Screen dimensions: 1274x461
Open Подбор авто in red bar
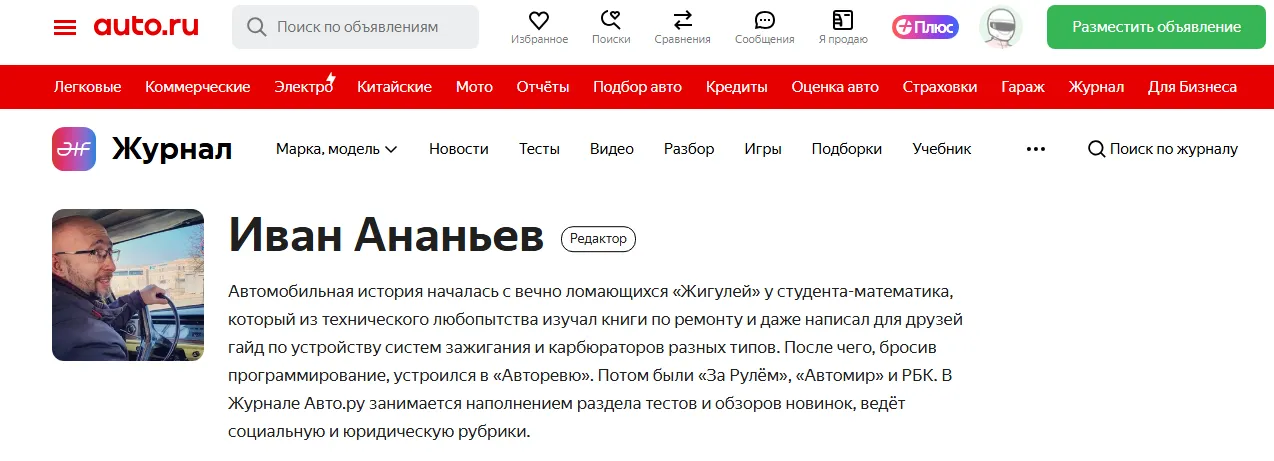coord(638,87)
